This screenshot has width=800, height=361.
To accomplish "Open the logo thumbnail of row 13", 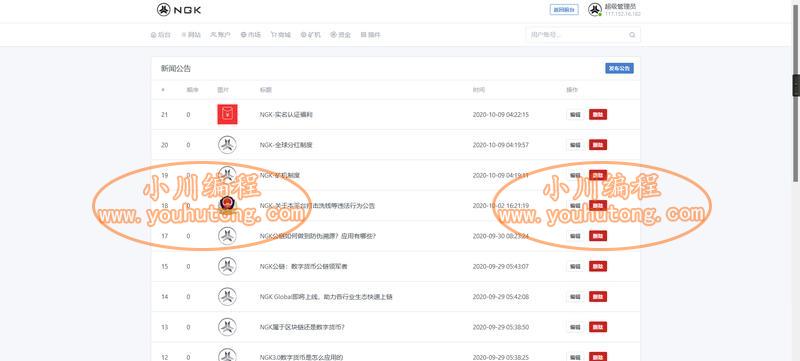I will (x=227, y=327).
